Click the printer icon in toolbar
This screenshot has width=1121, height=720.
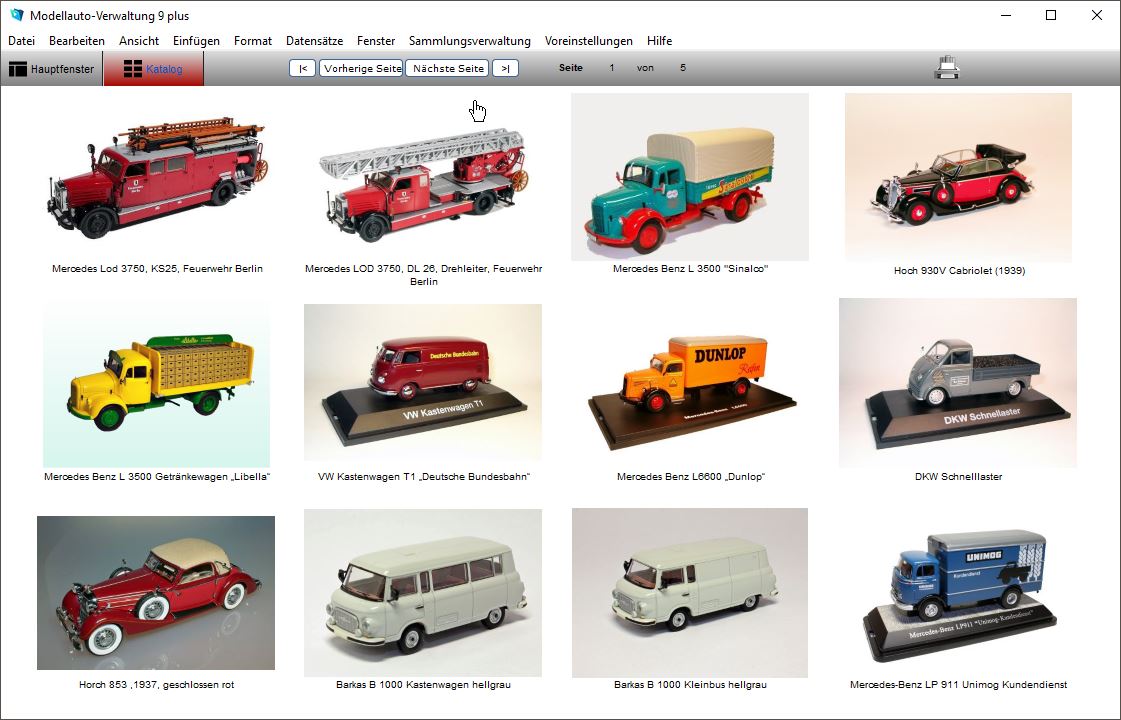(946, 68)
